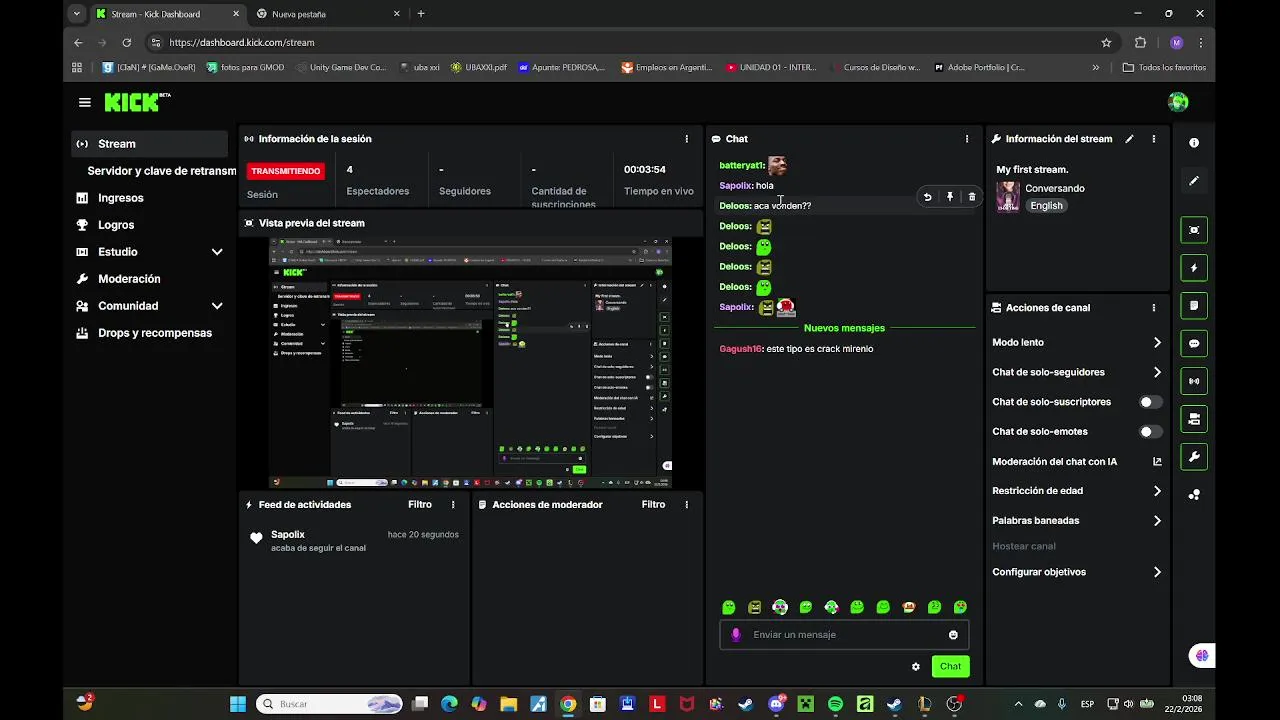Open Todos los favoritos bookmarks folder
The height and width of the screenshot is (720, 1280).
click(x=1164, y=68)
